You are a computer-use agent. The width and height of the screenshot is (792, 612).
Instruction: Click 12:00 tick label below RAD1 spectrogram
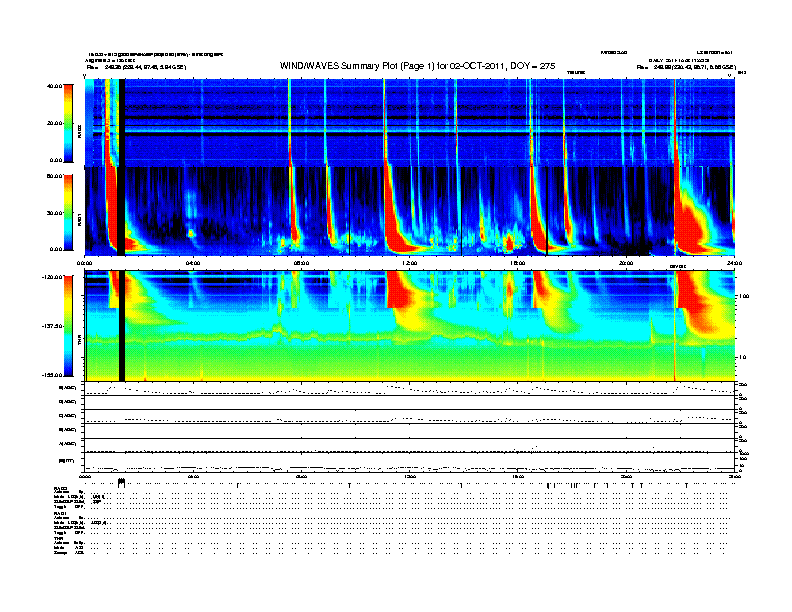[x=409, y=263]
